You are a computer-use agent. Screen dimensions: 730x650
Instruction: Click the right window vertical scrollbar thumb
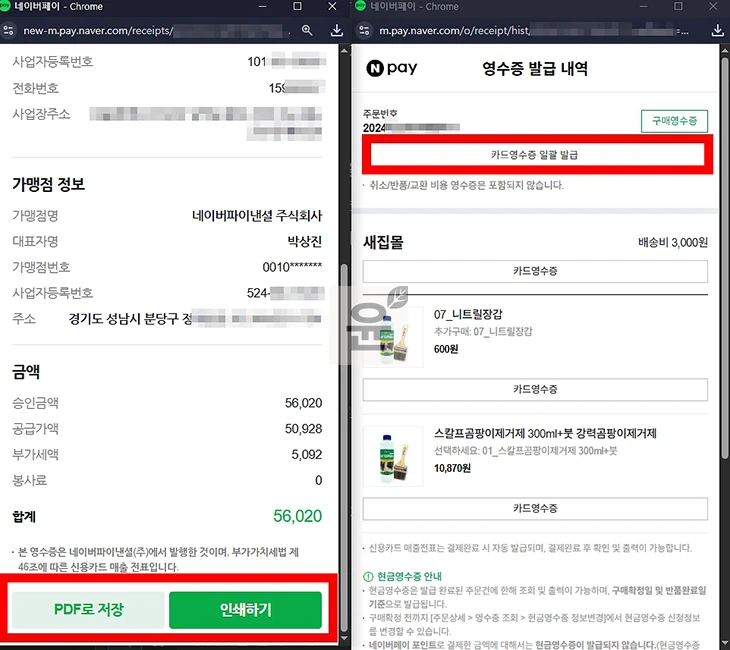tap(724, 258)
